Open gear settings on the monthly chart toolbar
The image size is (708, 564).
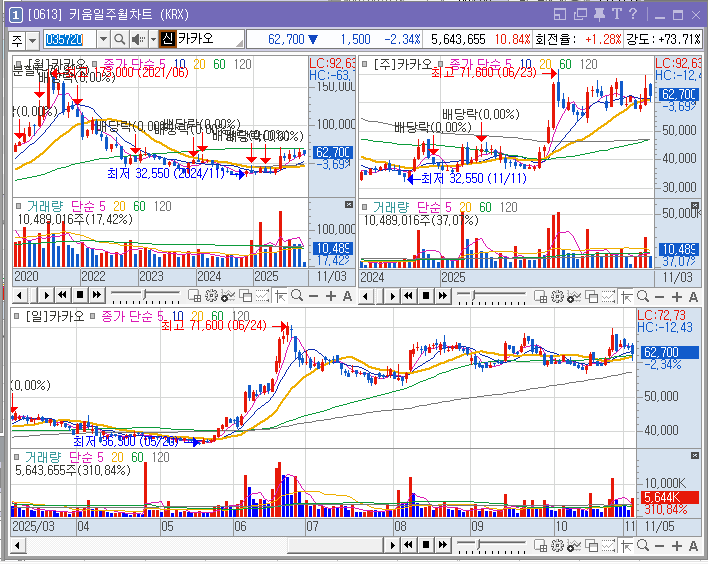[211, 296]
